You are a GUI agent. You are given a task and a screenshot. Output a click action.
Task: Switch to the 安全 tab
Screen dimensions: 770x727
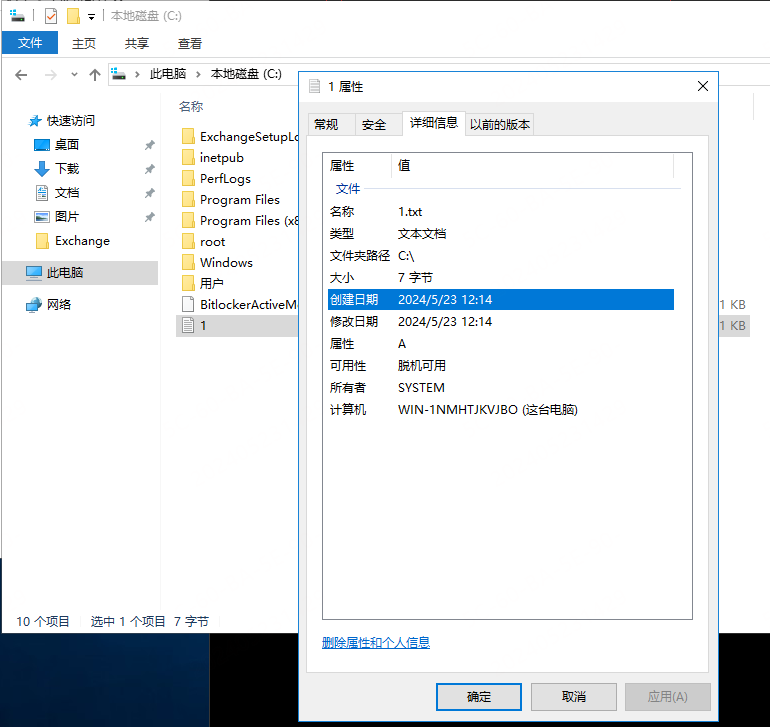point(374,125)
